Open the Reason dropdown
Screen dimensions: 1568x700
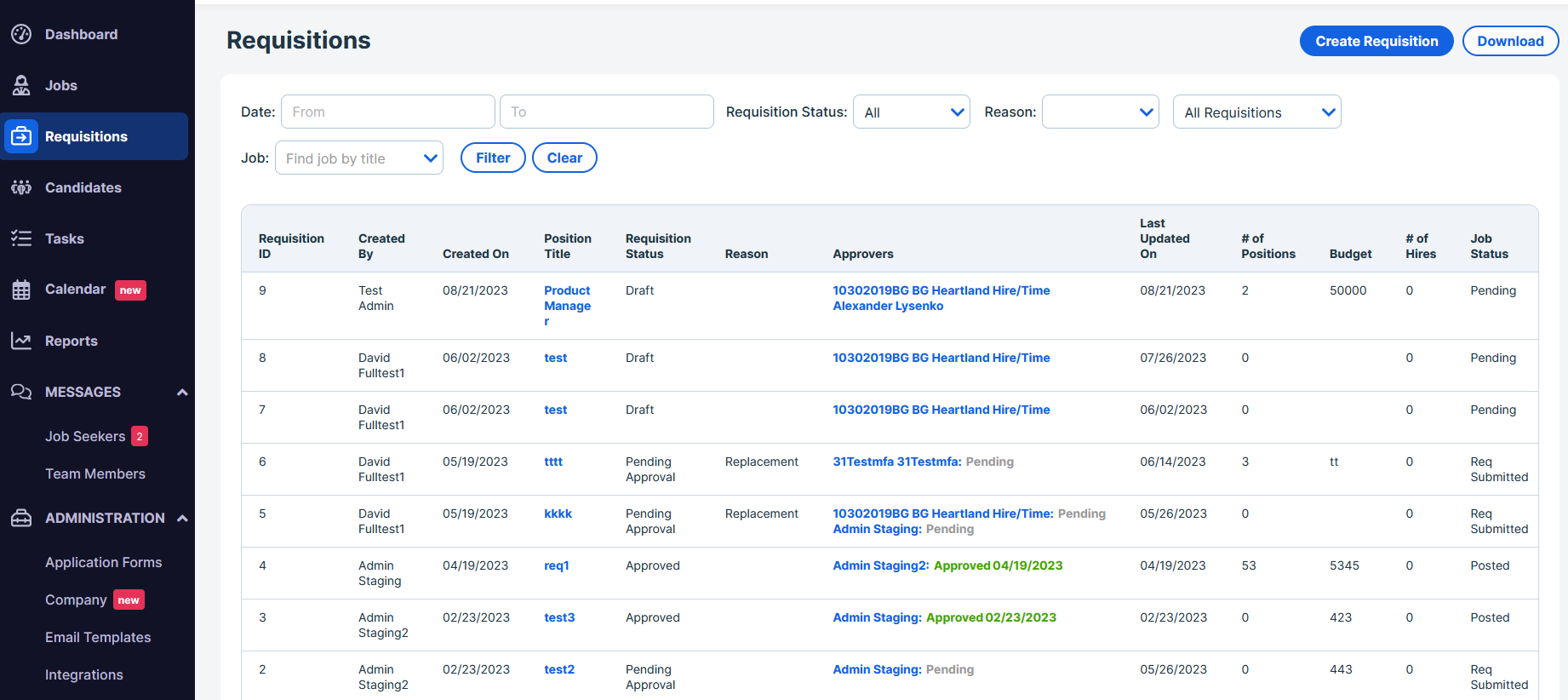pyautogui.click(x=1101, y=112)
